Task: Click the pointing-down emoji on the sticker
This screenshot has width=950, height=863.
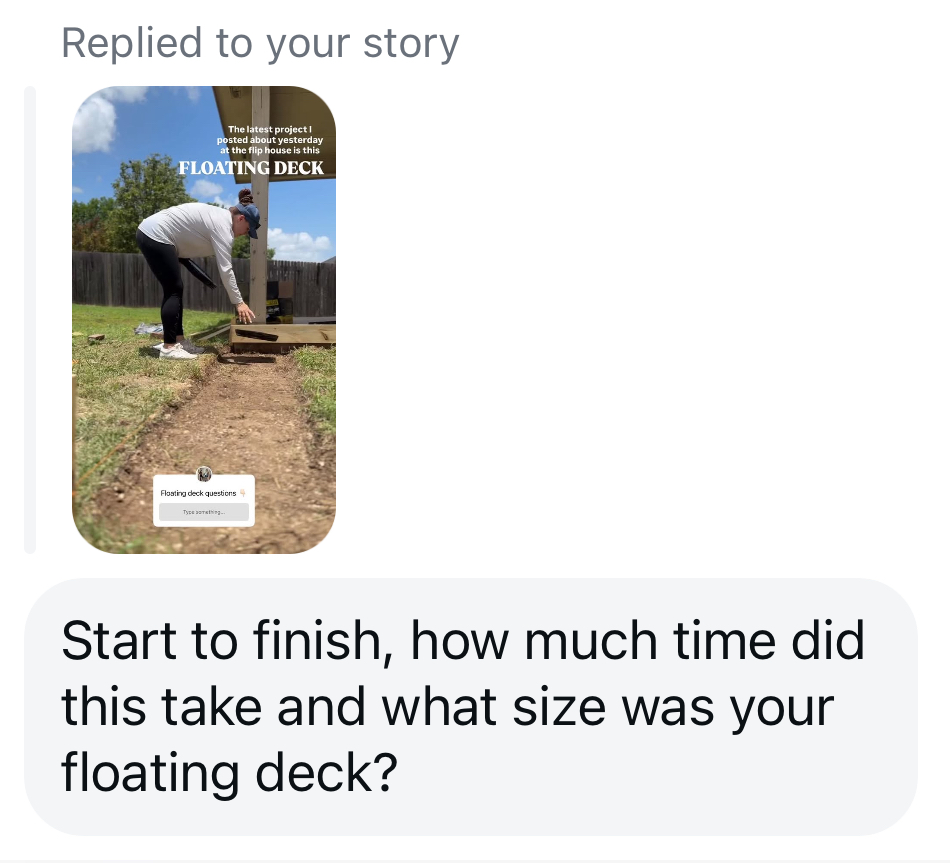Action: (x=242, y=493)
